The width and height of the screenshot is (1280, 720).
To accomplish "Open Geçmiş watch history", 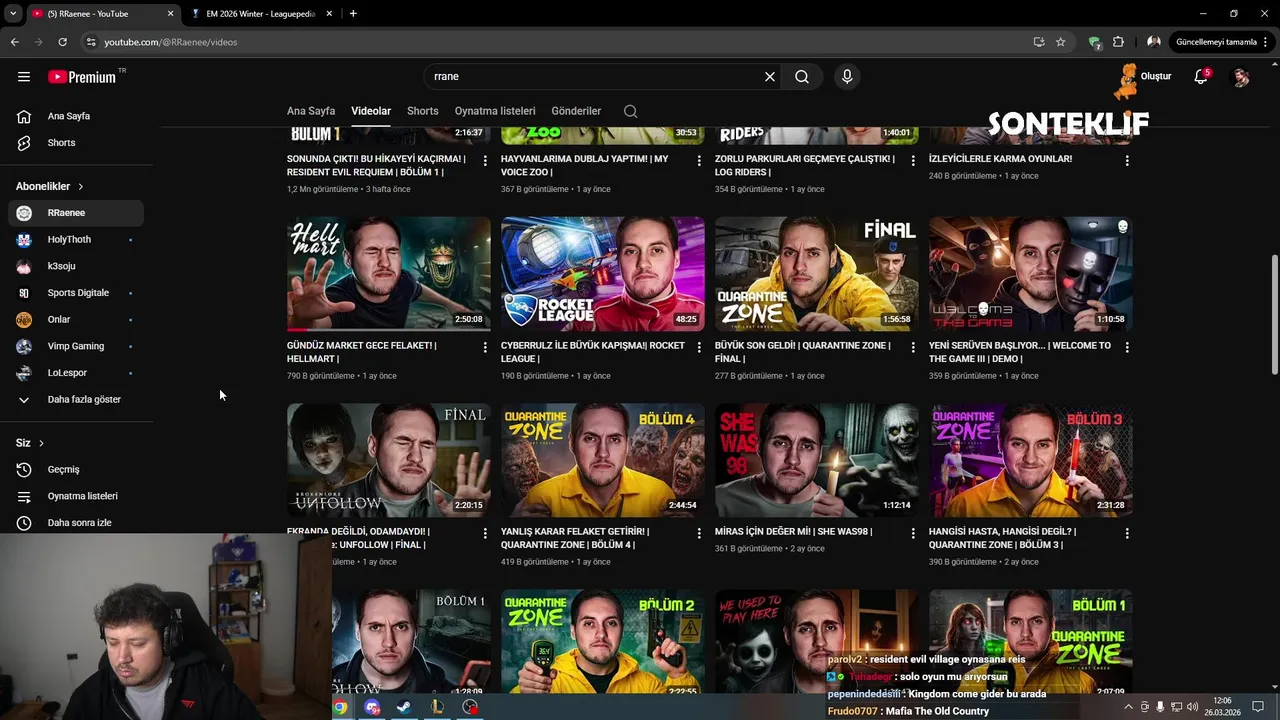I will [x=76, y=469].
